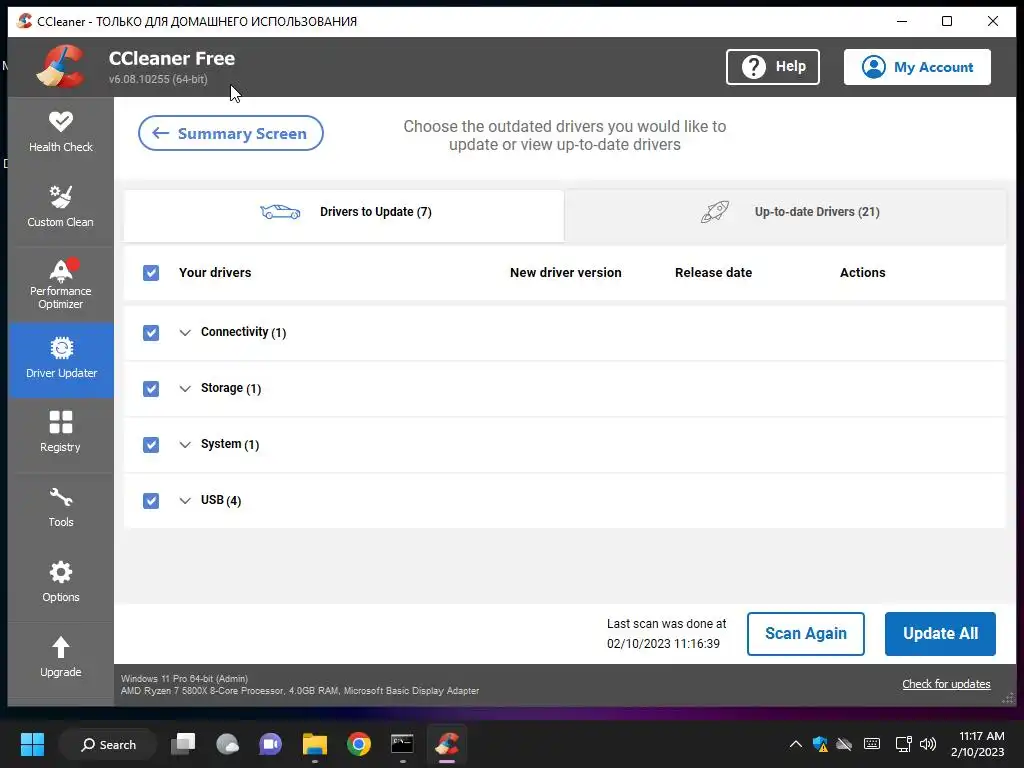1024x768 pixels.
Task: Open File Explorer from the taskbar
Action: 315,744
